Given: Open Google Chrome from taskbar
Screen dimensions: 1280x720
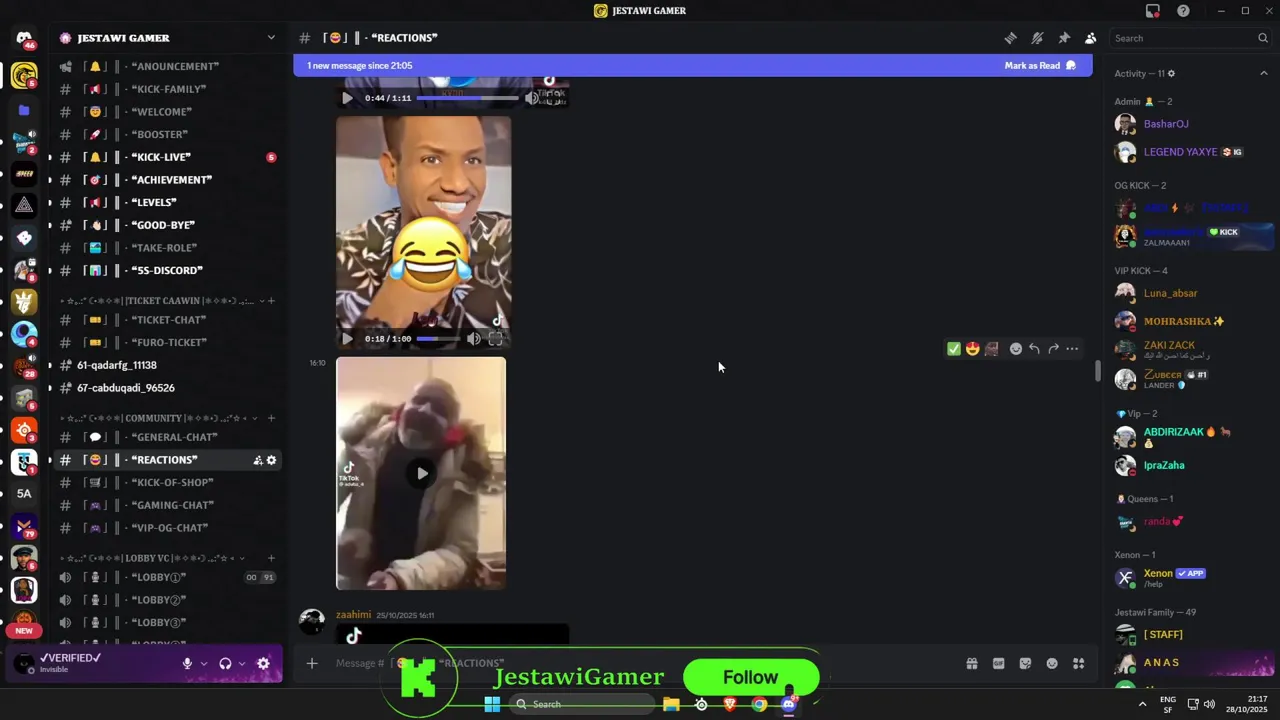Looking at the screenshot, I should 760,704.
